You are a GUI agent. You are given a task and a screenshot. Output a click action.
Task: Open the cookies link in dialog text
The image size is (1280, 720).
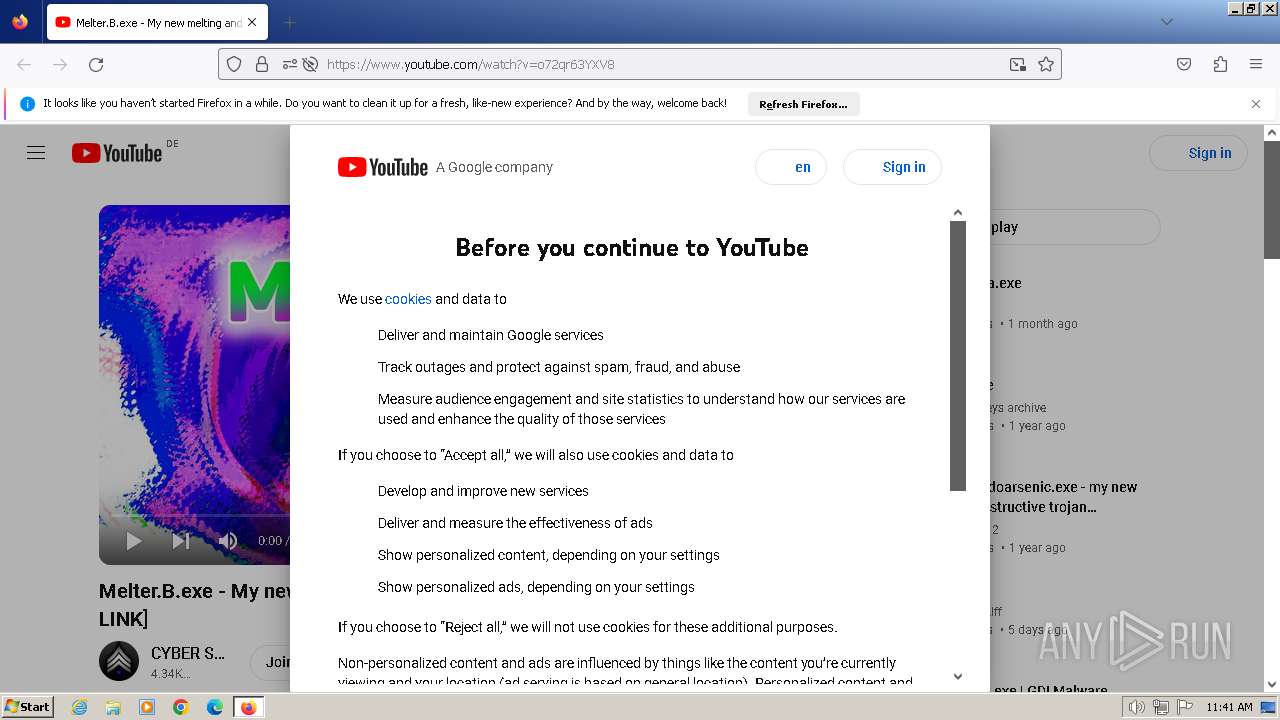tap(408, 299)
